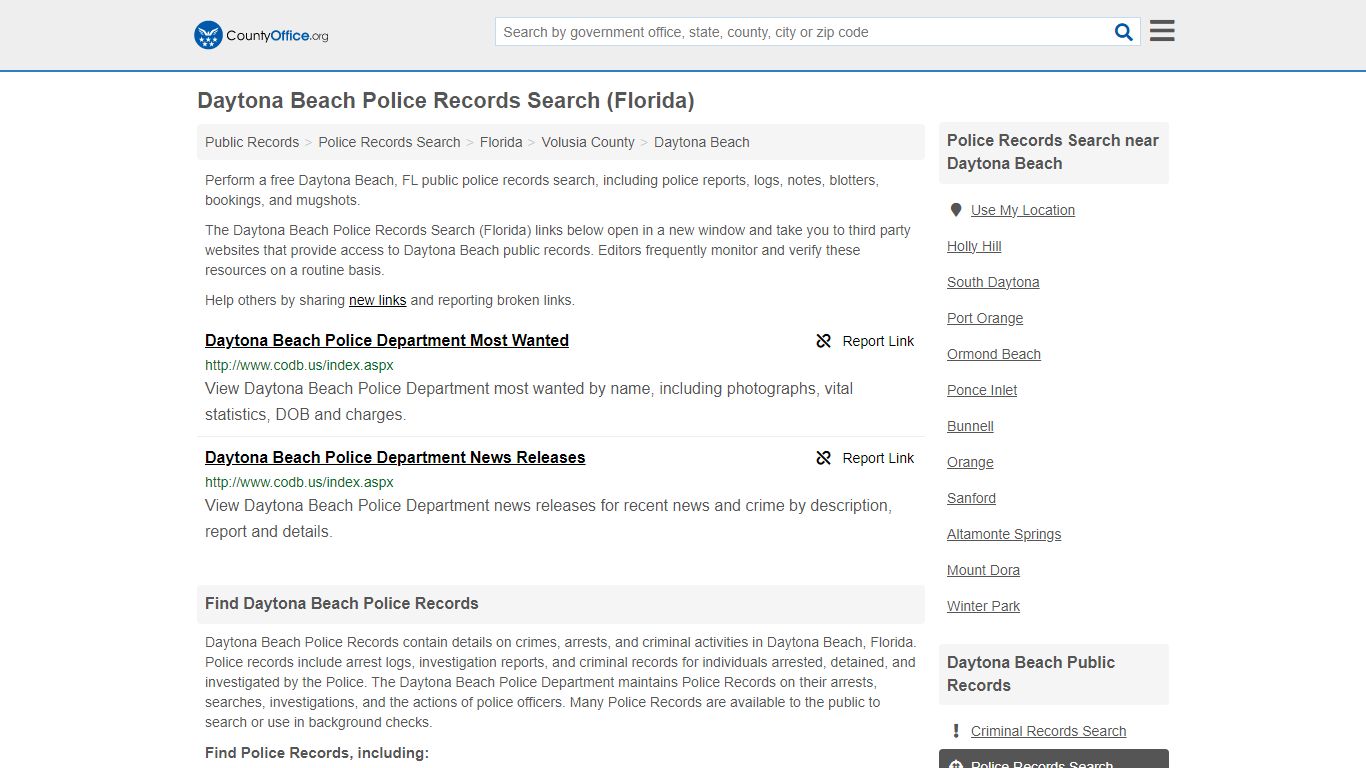Click the magnifying glass search icon
The image size is (1366, 768).
pos(1124,32)
